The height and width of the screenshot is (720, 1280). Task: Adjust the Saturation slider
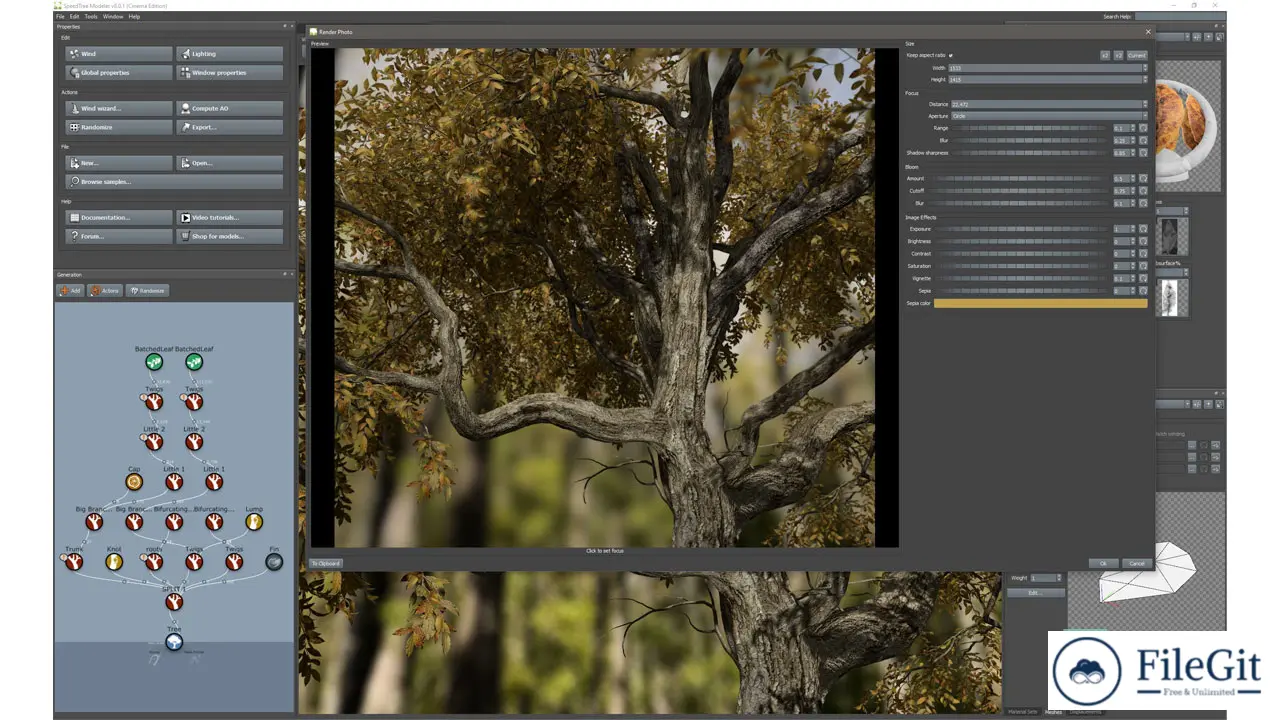click(x=1021, y=266)
